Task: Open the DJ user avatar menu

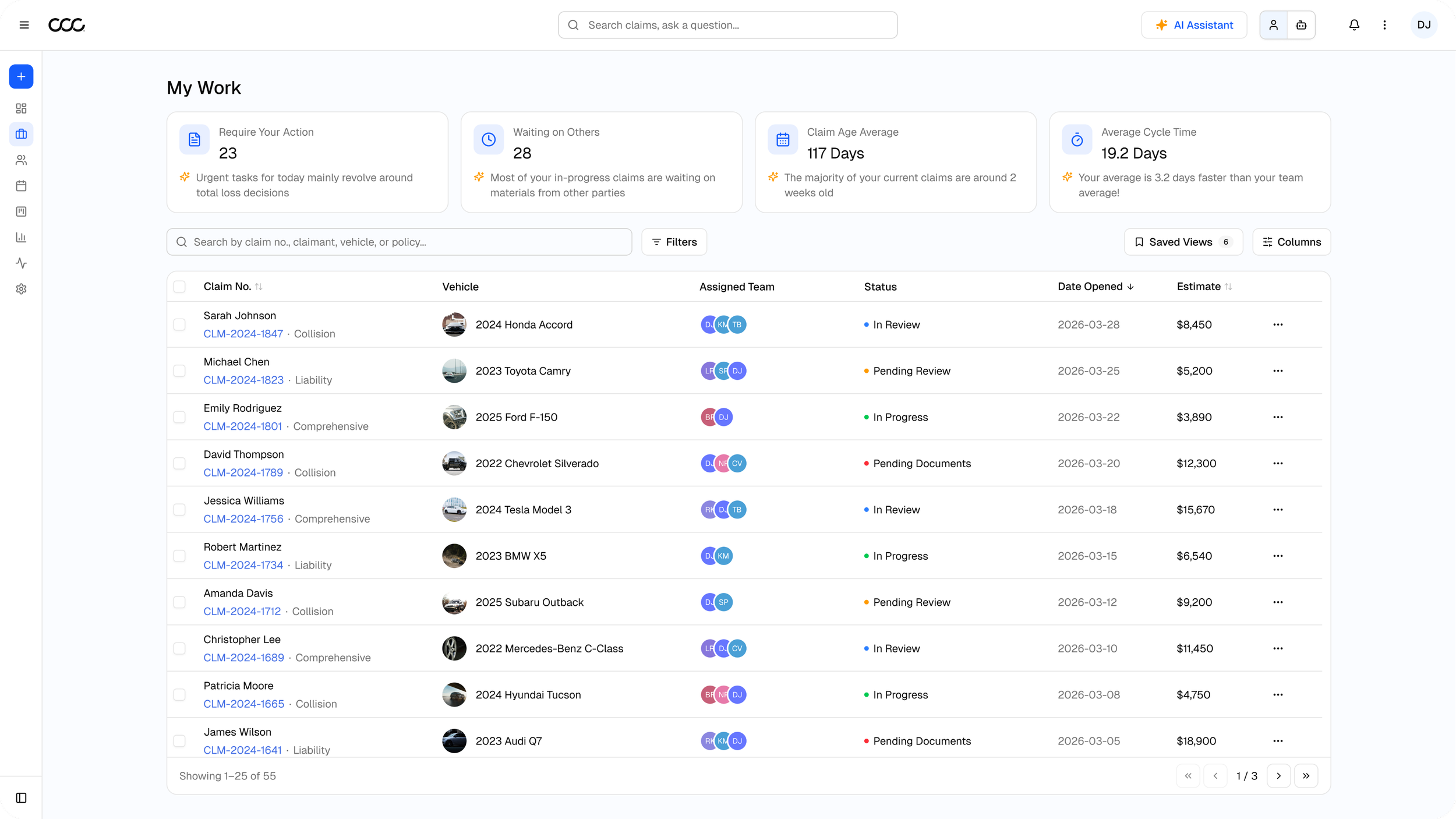Action: coord(1424,25)
